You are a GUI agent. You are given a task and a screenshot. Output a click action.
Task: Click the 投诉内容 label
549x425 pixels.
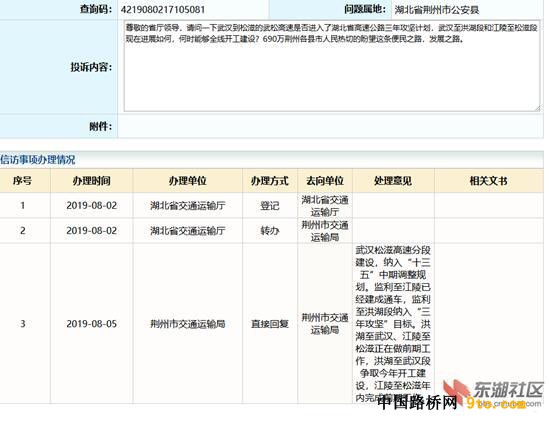[91, 67]
